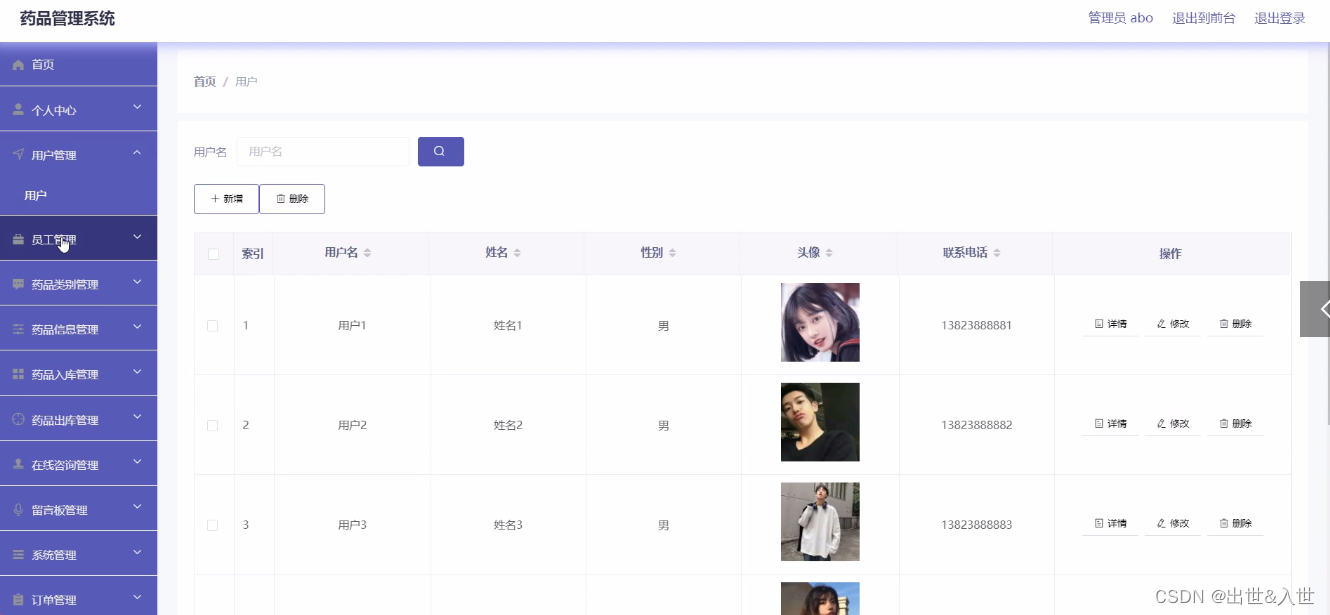Click 删除 for 用户2 row
The image size is (1330, 615).
coord(1235,424)
